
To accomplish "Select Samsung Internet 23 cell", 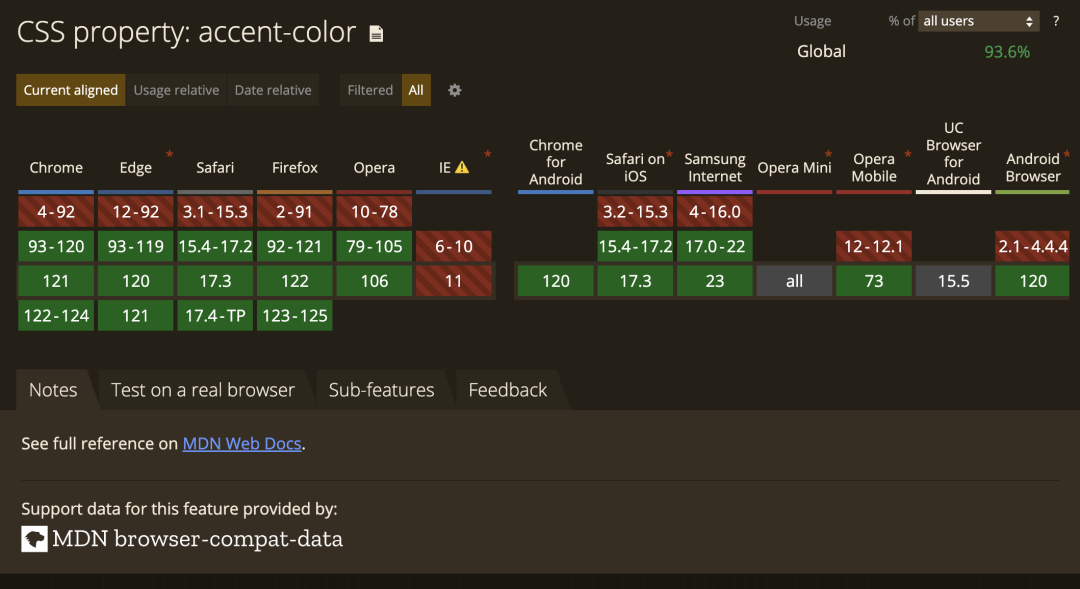I will pyautogui.click(x=715, y=281).
